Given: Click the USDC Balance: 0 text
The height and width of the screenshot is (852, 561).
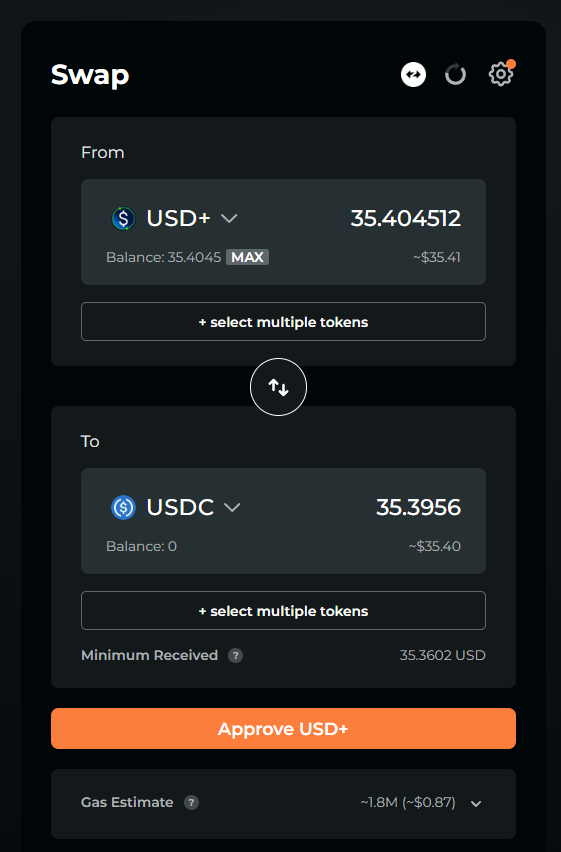Looking at the screenshot, I should point(141,546).
